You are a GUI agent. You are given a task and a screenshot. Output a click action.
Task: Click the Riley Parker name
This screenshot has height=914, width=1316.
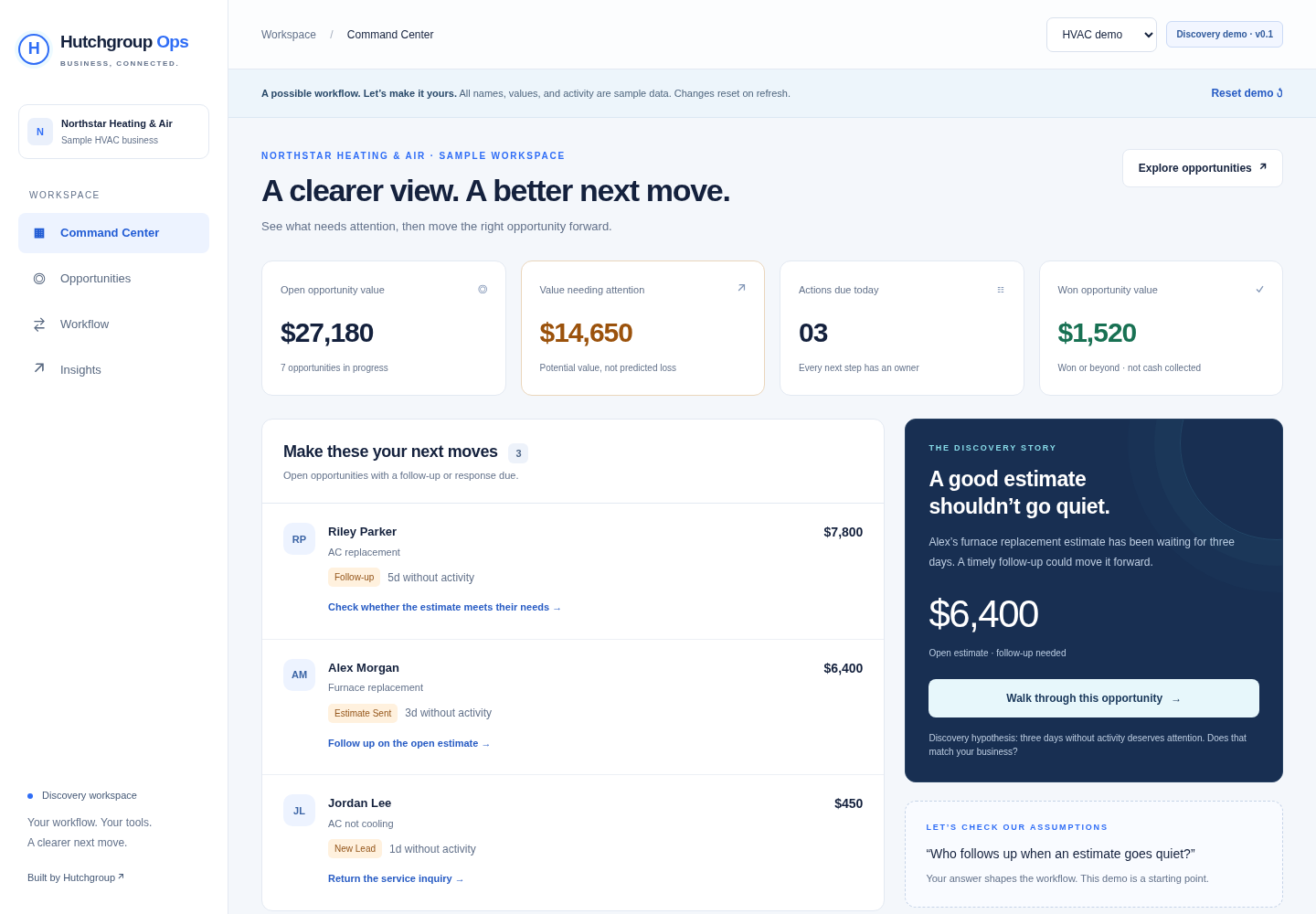coord(362,532)
